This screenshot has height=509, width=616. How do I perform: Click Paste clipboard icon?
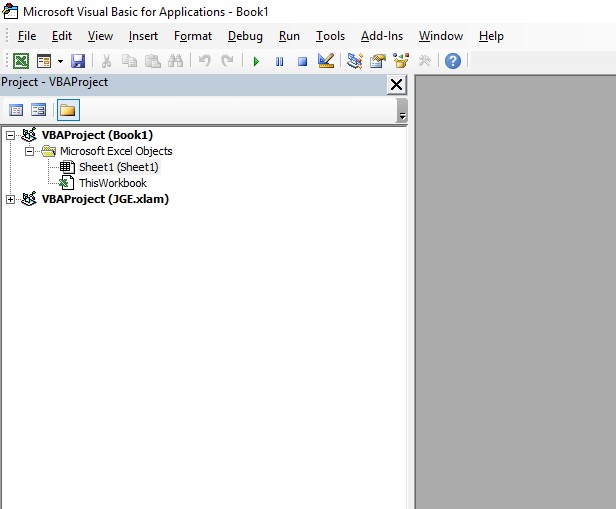click(x=152, y=61)
